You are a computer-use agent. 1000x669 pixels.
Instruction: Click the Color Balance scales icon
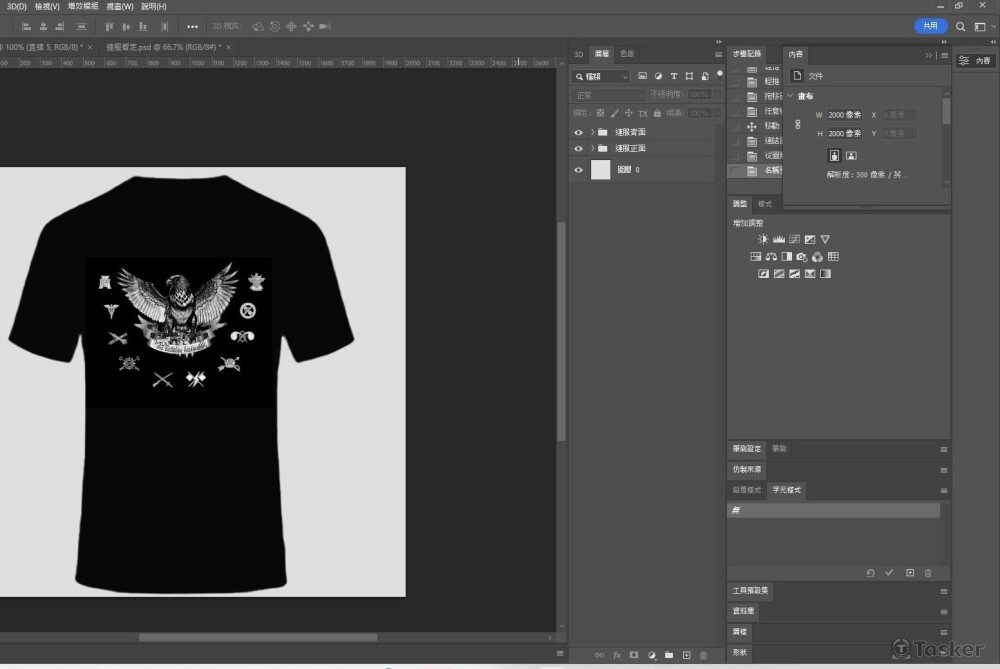[x=771, y=257]
